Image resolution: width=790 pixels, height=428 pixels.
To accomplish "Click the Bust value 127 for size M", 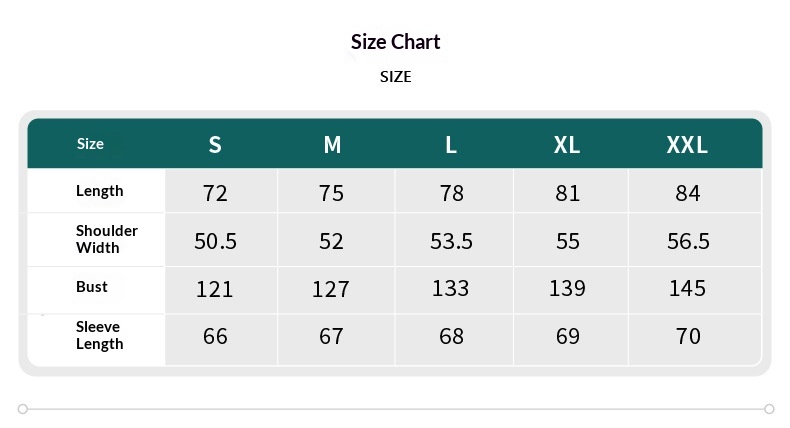I will (331, 289).
